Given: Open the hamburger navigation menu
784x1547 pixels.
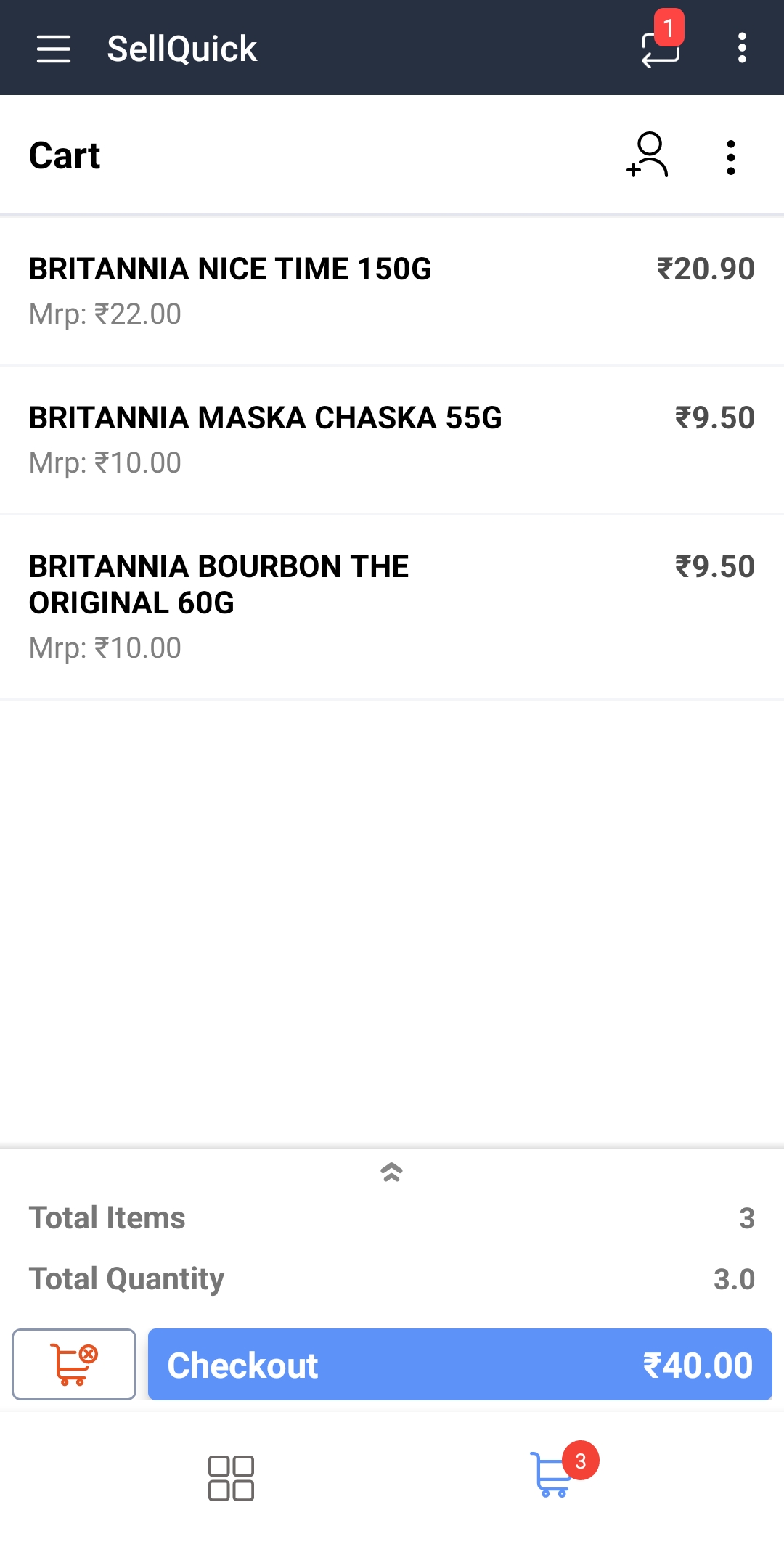Looking at the screenshot, I should pyautogui.click(x=54, y=49).
